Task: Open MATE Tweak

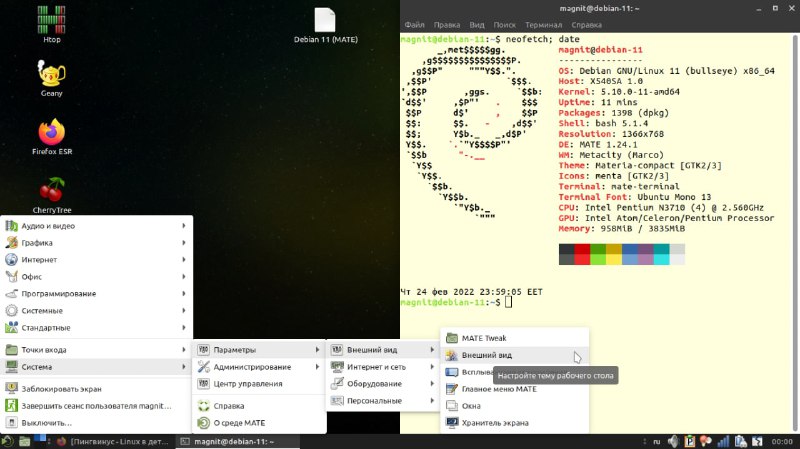Action: click(x=514, y=338)
